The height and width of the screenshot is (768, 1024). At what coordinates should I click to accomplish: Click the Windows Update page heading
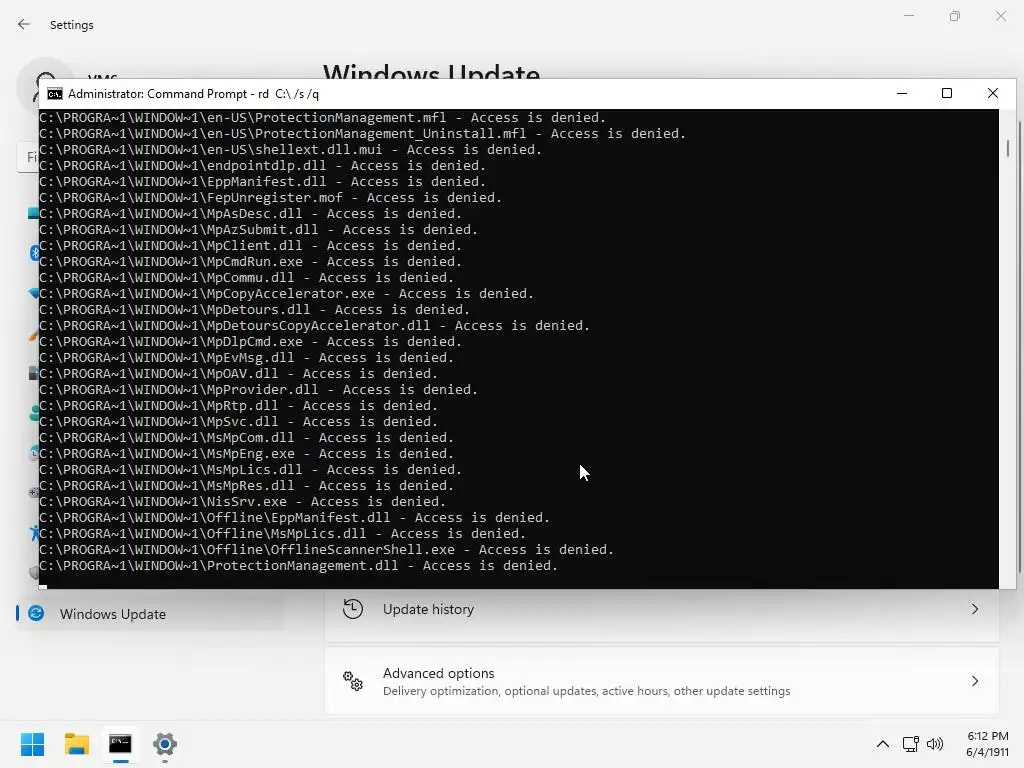pos(432,71)
